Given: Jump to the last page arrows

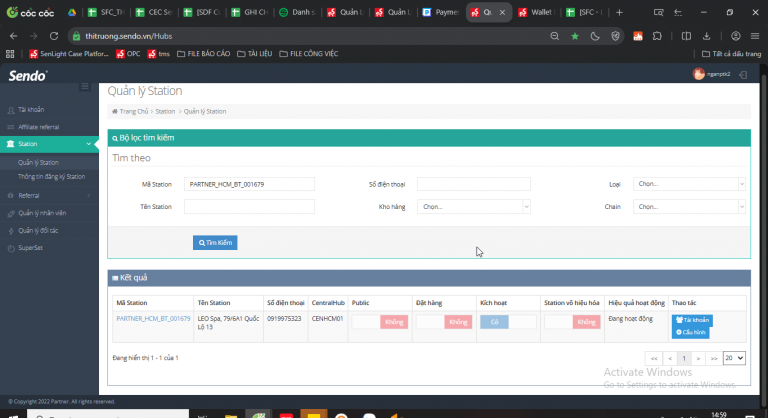Looking at the screenshot, I should tap(714, 358).
